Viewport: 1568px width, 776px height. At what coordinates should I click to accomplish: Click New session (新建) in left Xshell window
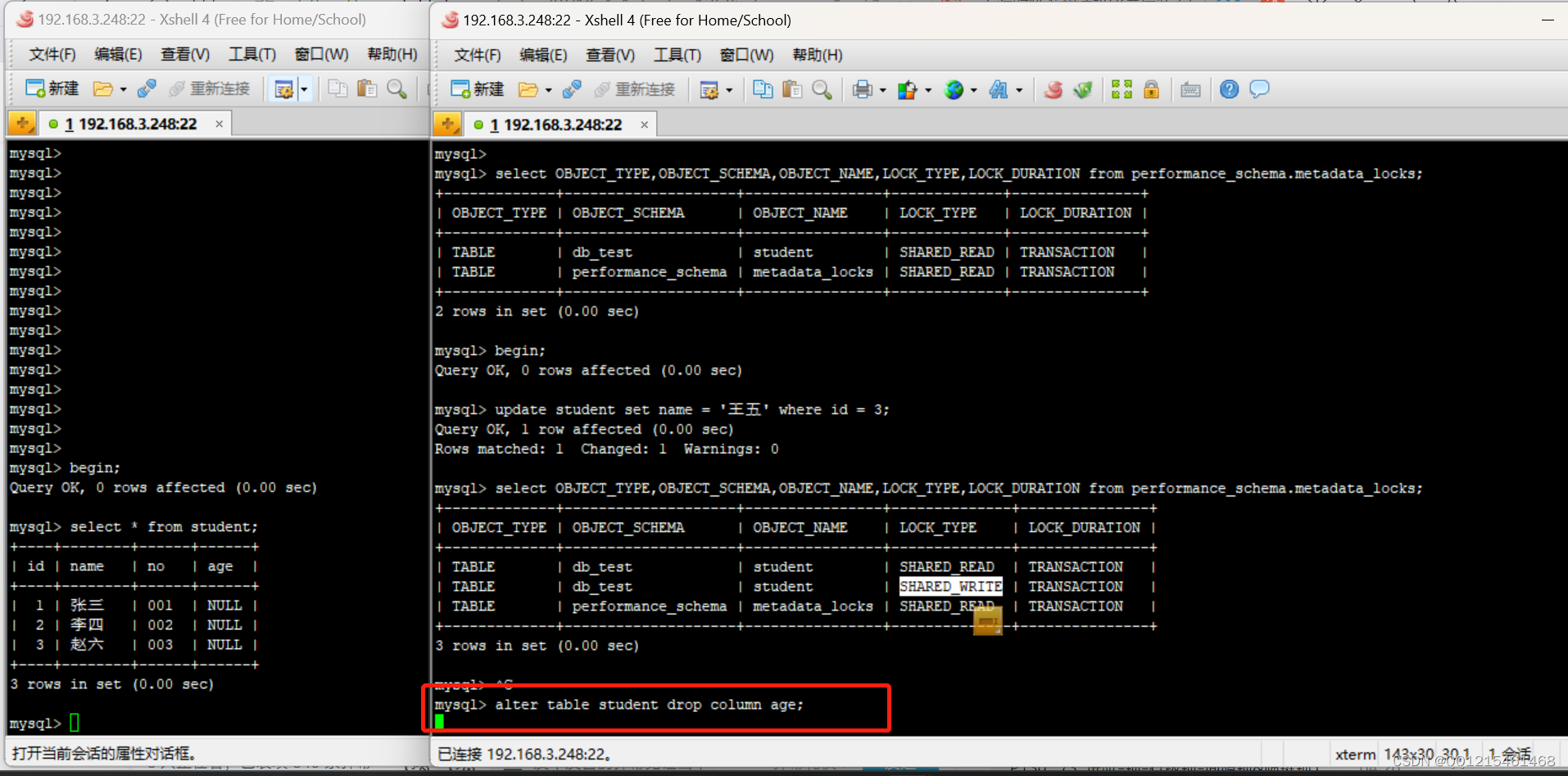pyautogui.click(x=52, y=88)
